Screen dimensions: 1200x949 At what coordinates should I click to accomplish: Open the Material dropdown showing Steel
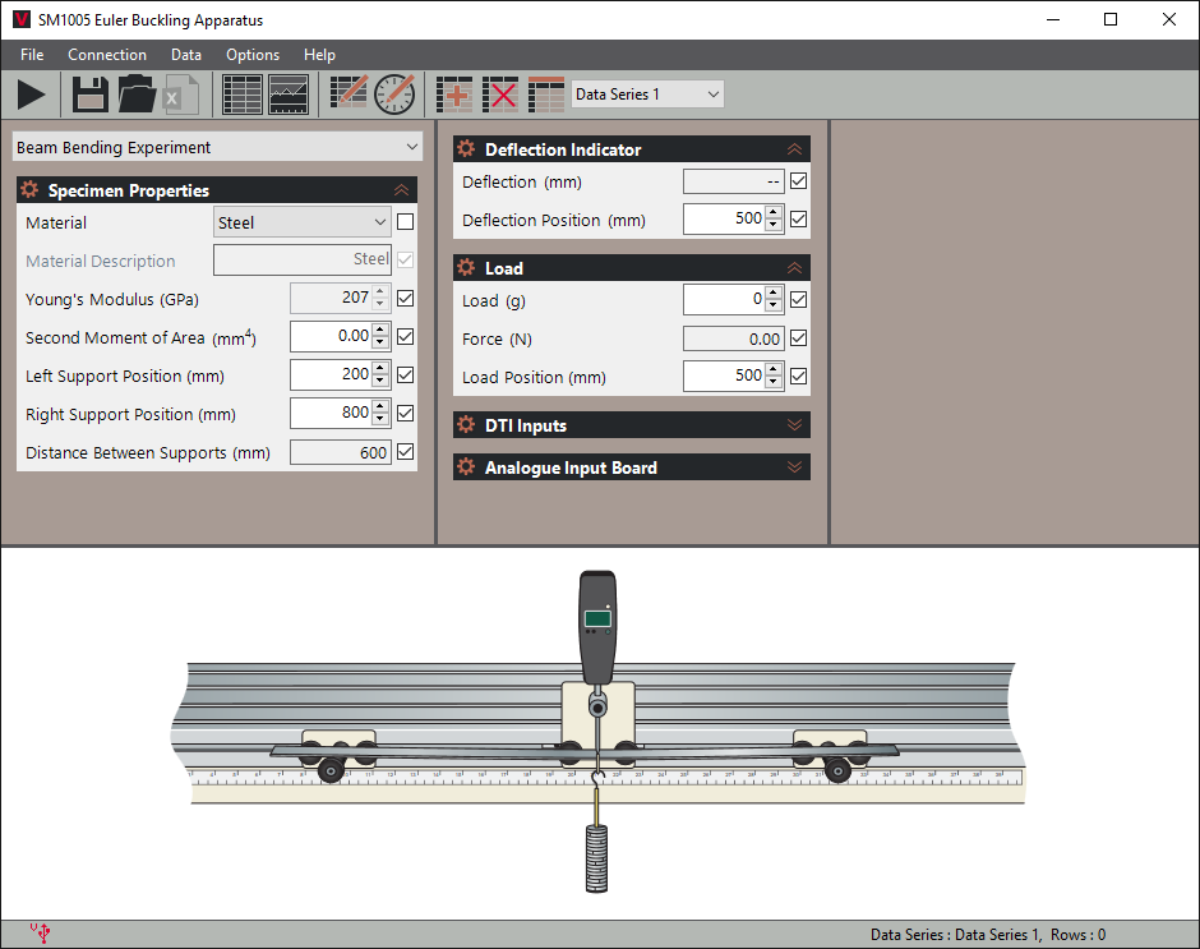[x=301, y=221]
